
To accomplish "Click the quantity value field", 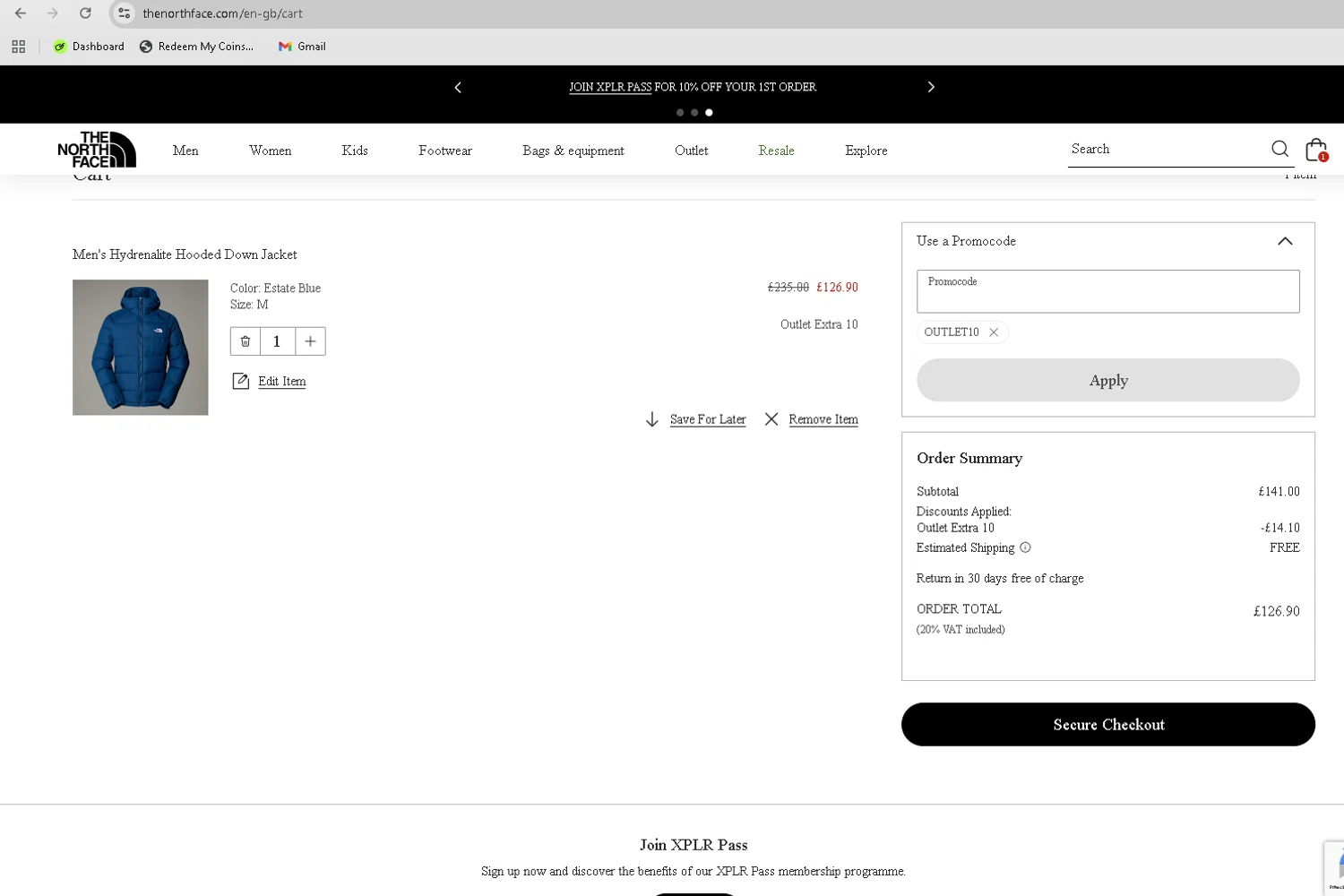I will 277,341.
